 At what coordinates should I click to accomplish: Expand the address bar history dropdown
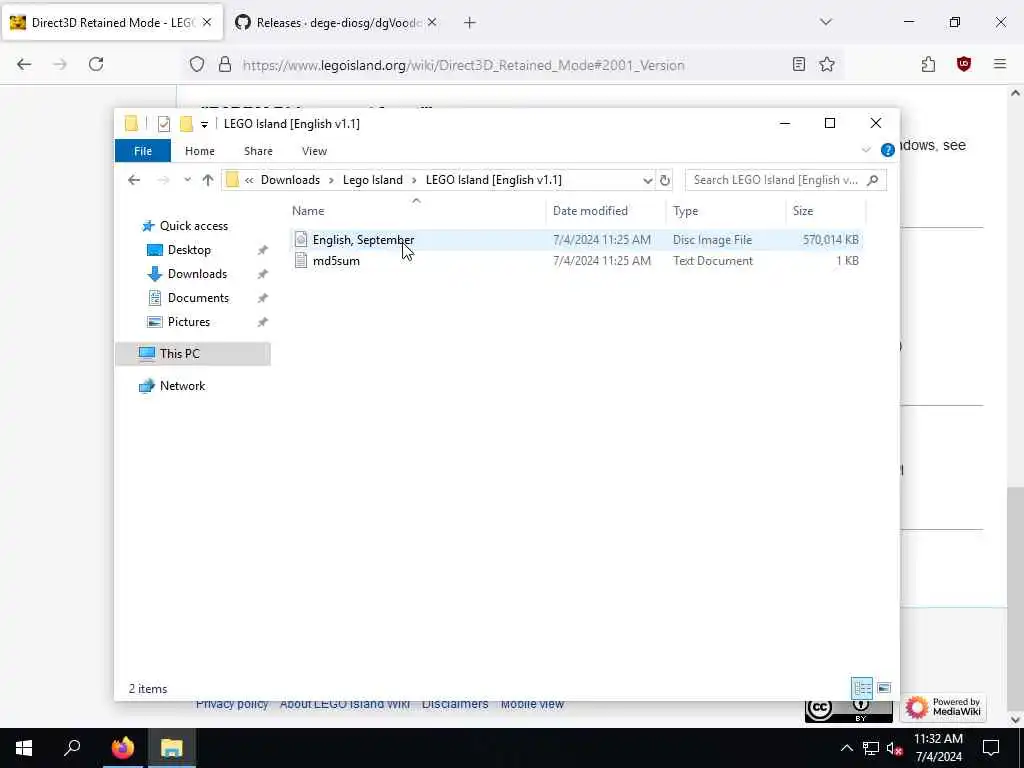pos(647,180)
